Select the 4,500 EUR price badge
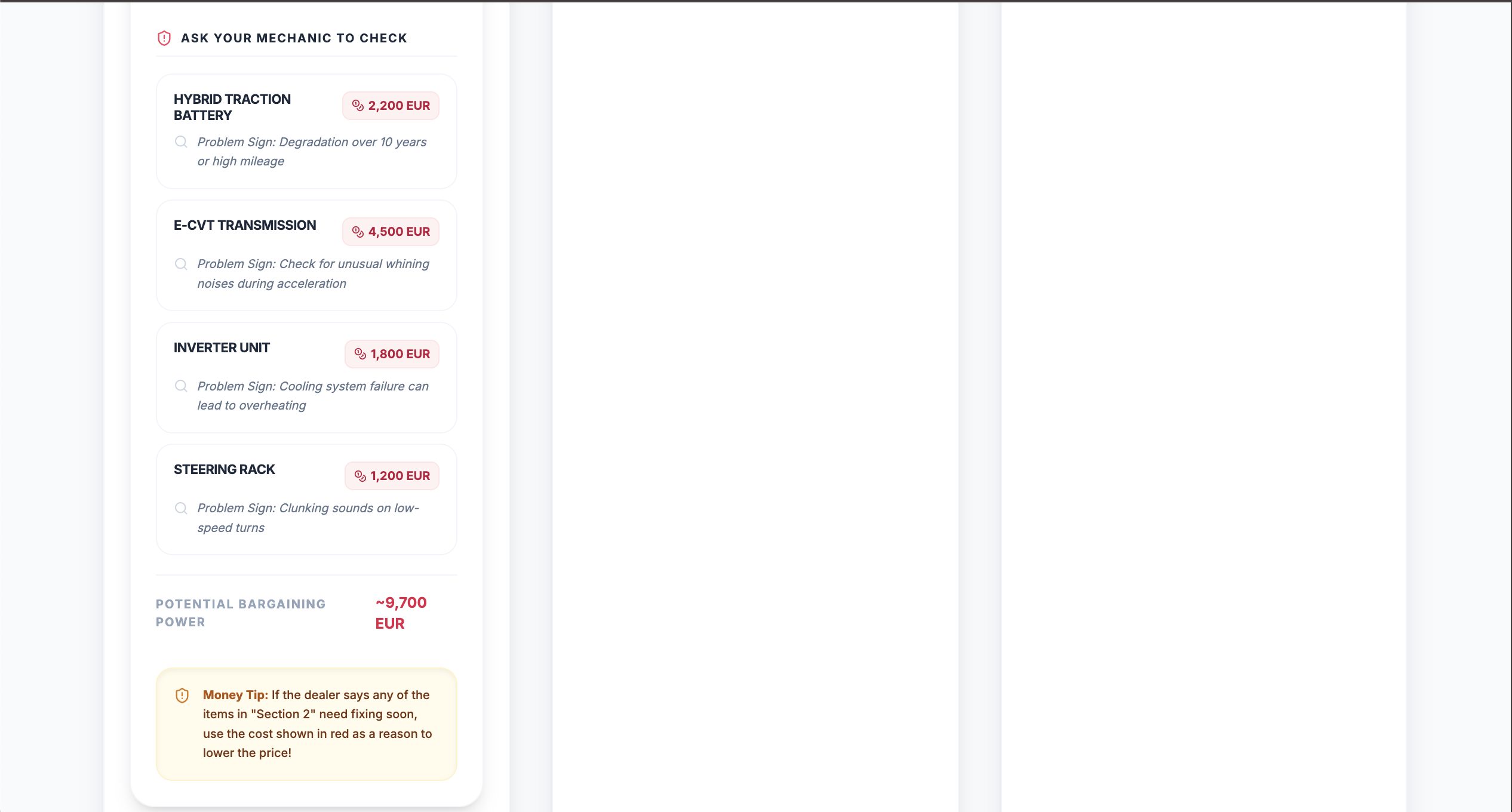Image resolution: width=1512 pixels, height=812 pixels. 391,231
